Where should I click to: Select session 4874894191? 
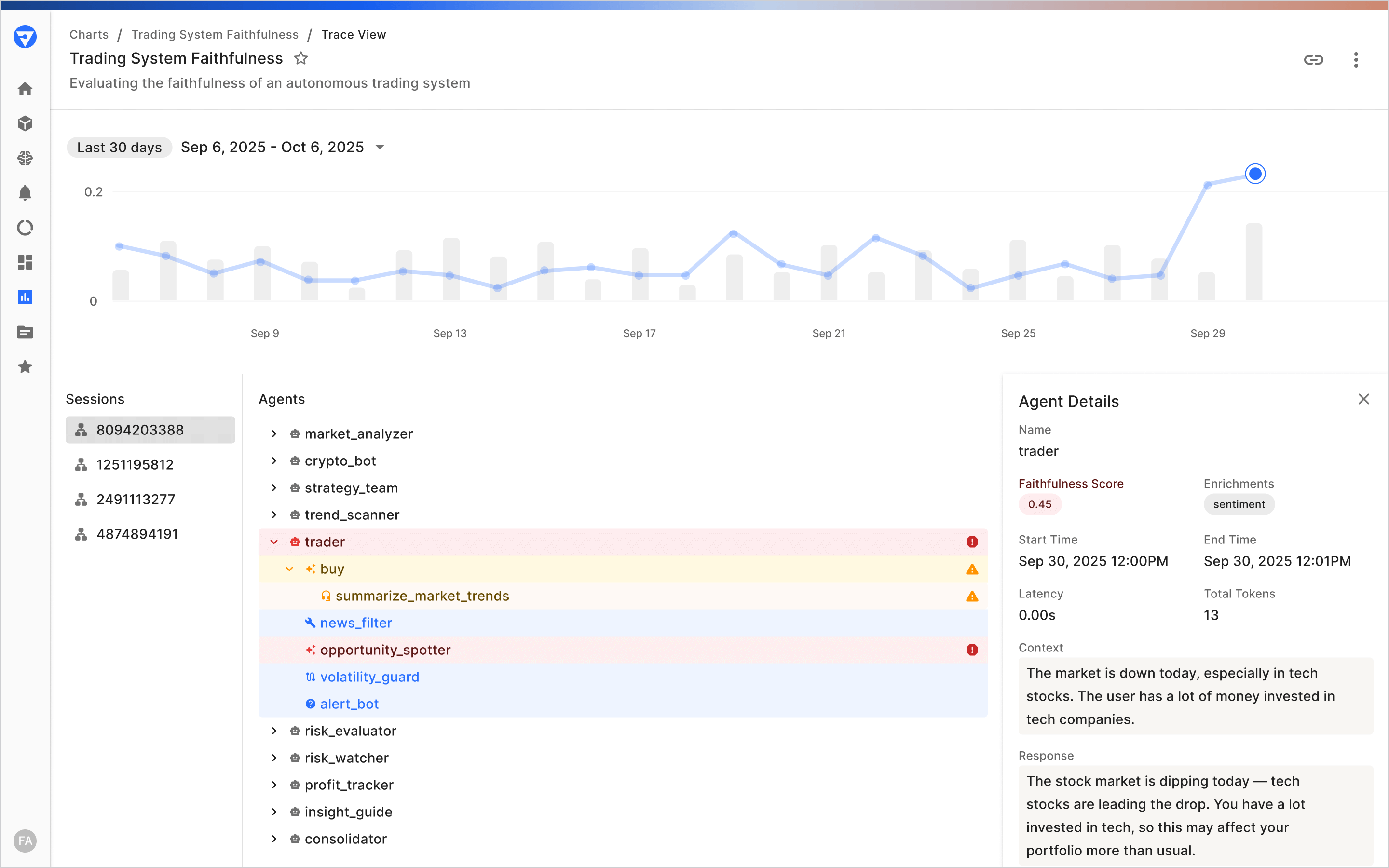pos(136,534)
